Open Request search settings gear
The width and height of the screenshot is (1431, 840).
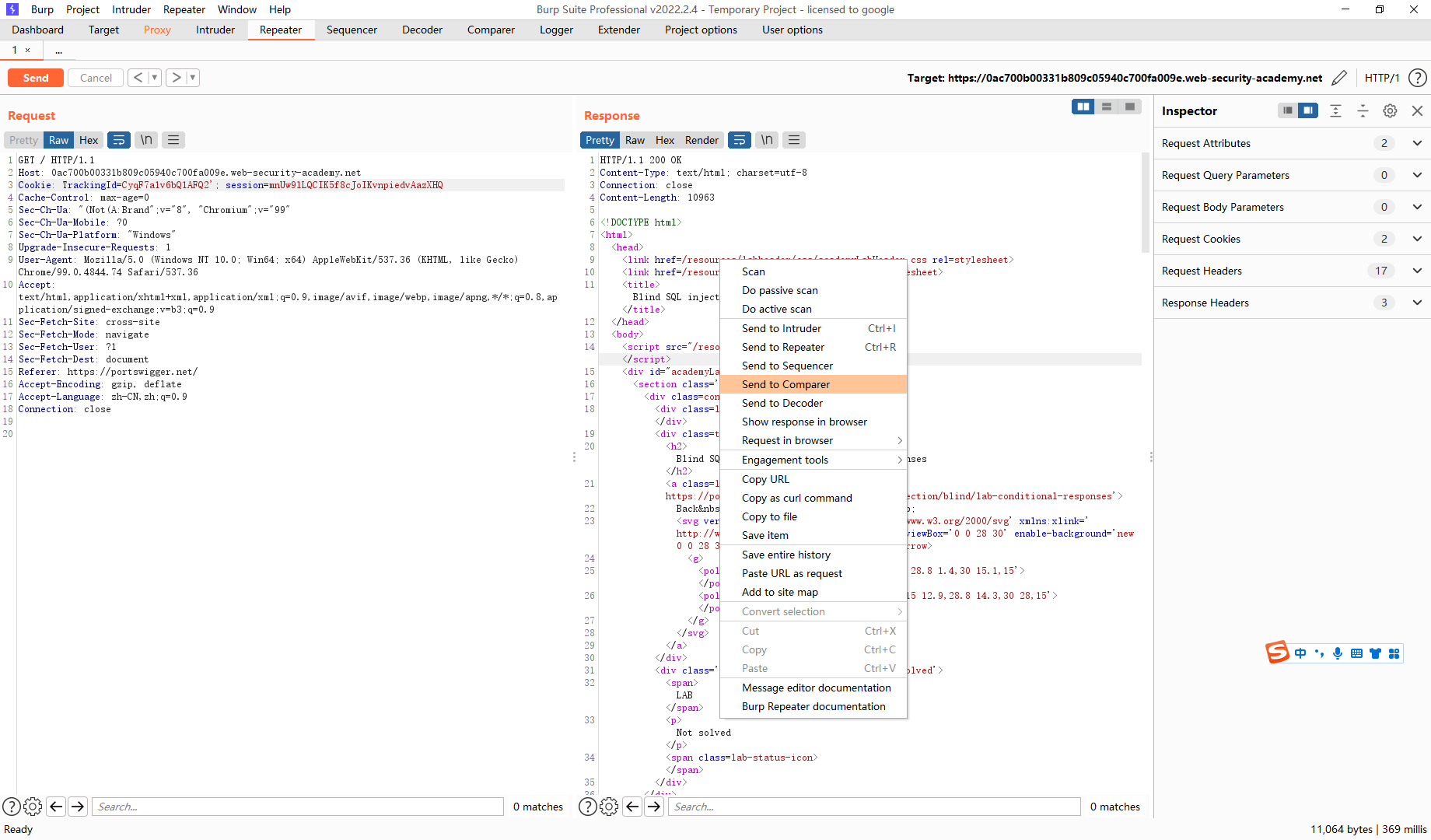pyautogui.click(x=33, y=807)
